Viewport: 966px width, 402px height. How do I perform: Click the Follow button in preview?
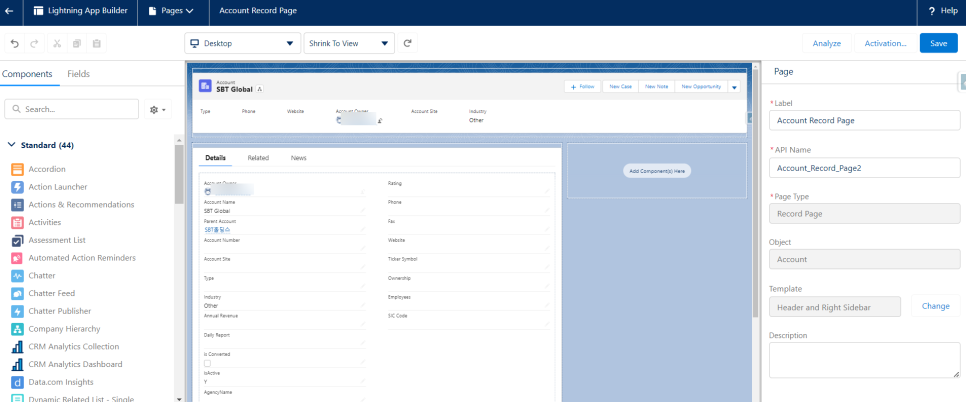(x=583, y=87)
